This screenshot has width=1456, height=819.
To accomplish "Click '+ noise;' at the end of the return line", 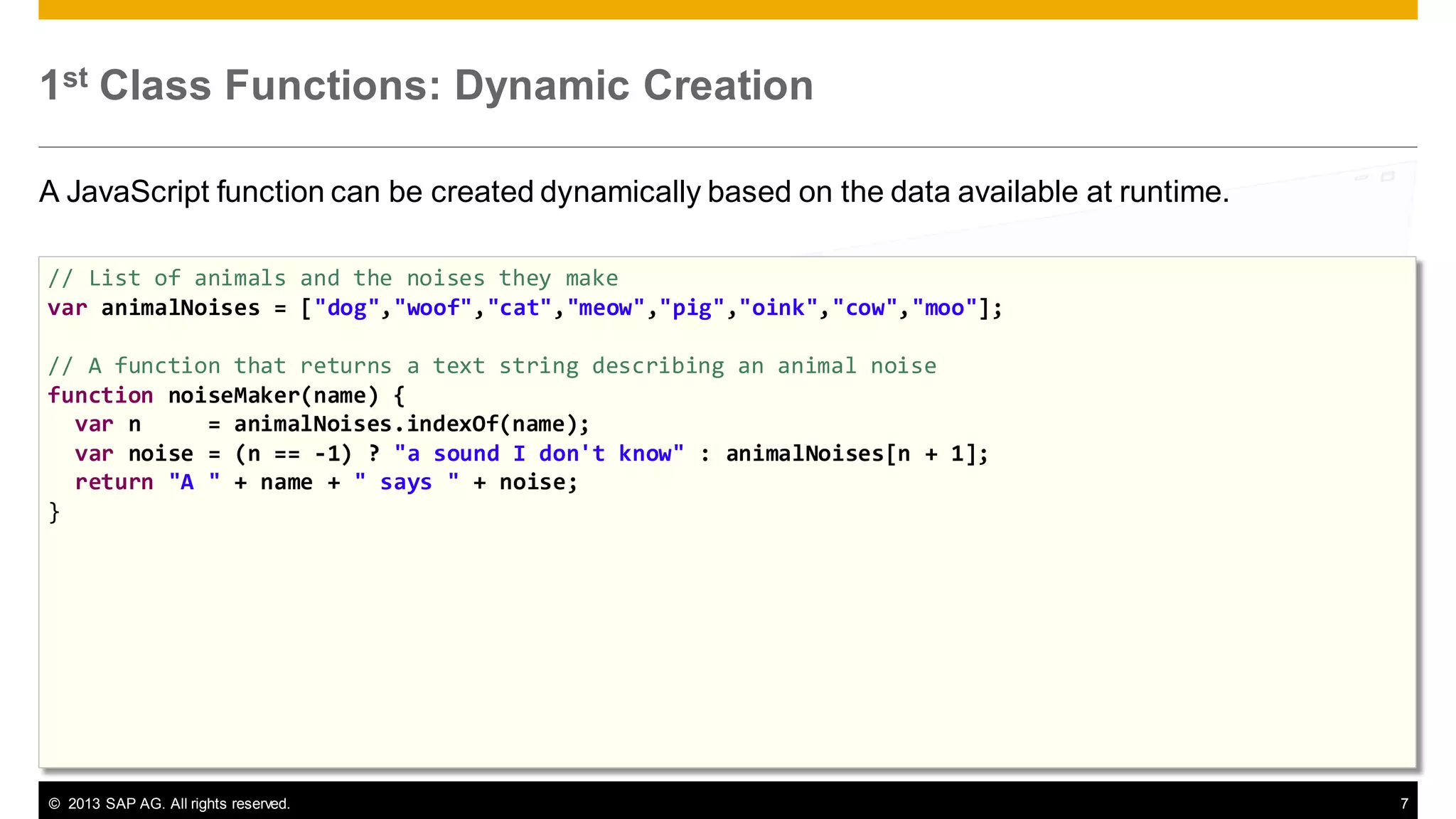I will (x=525, y=483).
